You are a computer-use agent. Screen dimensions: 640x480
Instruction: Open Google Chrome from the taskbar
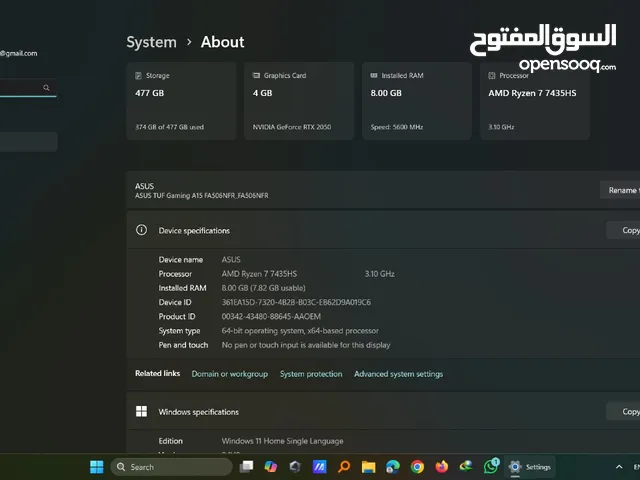(x=417, y=467)
